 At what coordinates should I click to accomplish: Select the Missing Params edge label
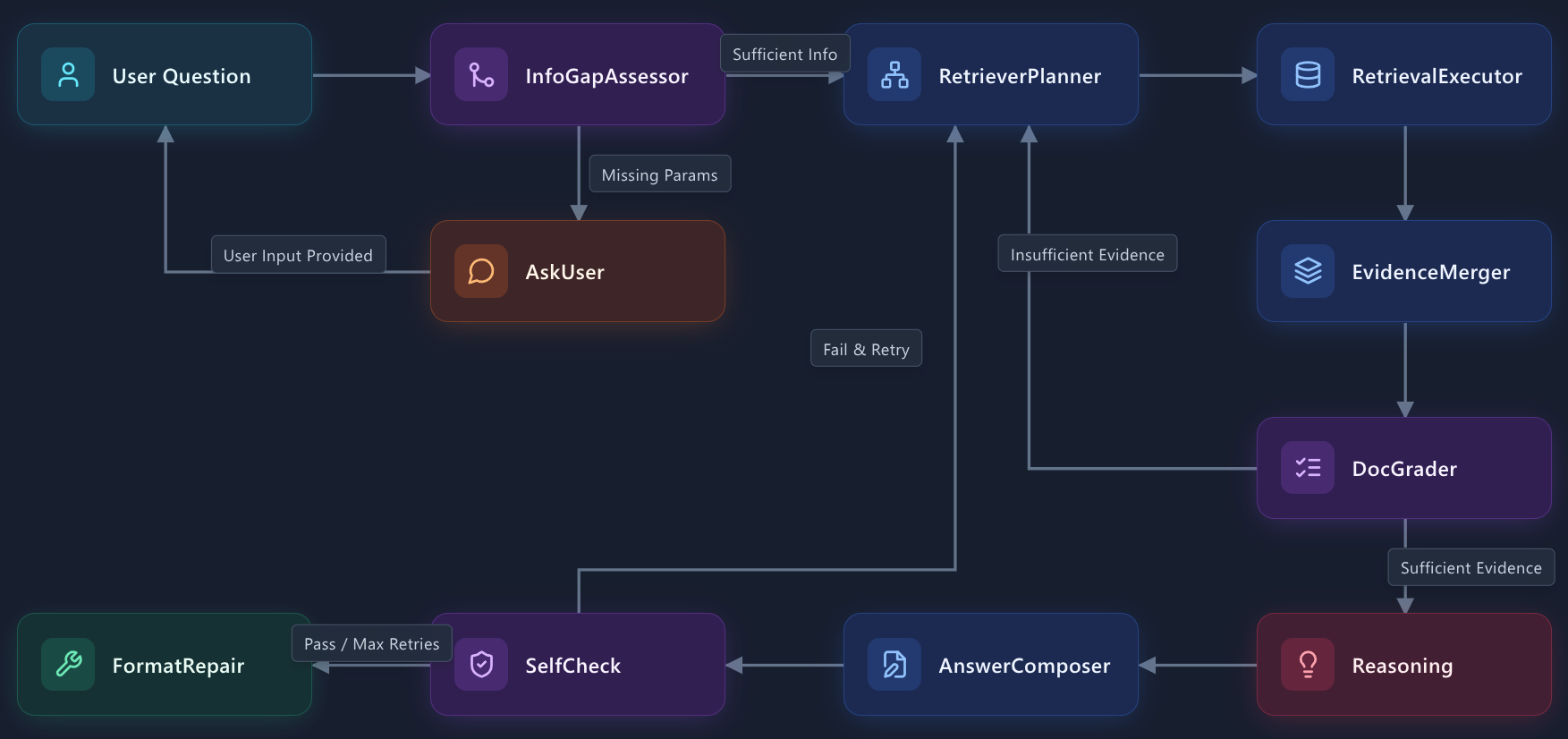coord(659,174)
